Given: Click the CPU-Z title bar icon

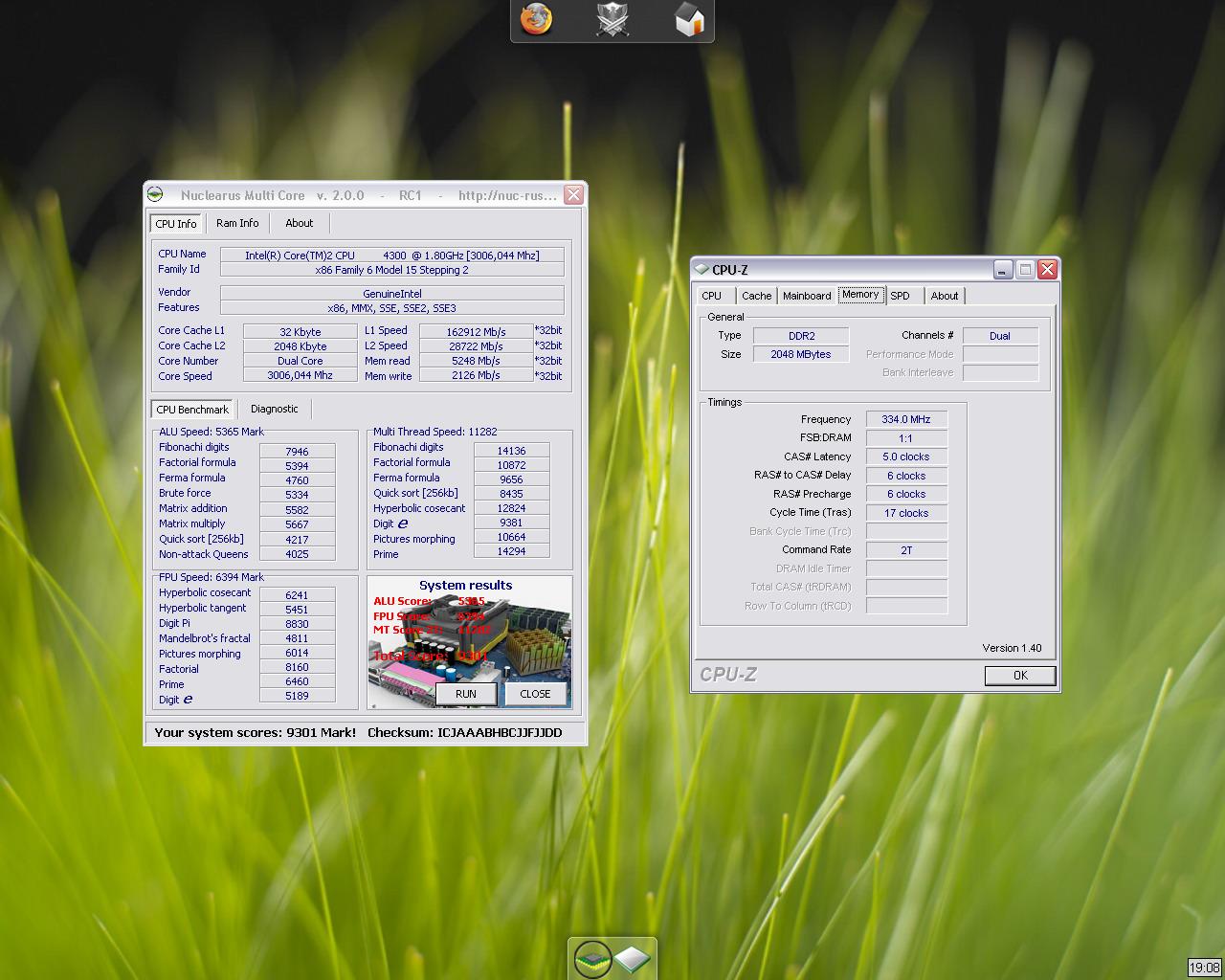Looking at the screenshot, I should click(702, 270).
